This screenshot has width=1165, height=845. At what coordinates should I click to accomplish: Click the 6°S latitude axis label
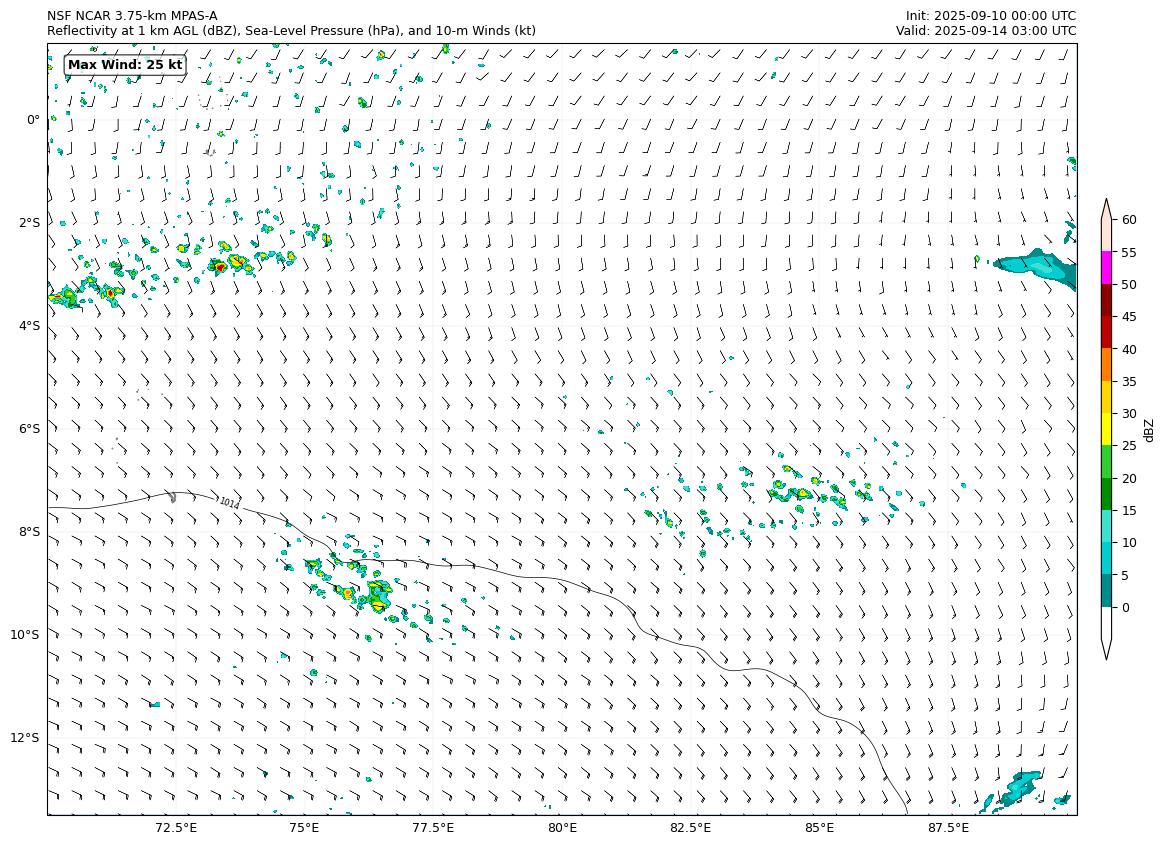29,429
